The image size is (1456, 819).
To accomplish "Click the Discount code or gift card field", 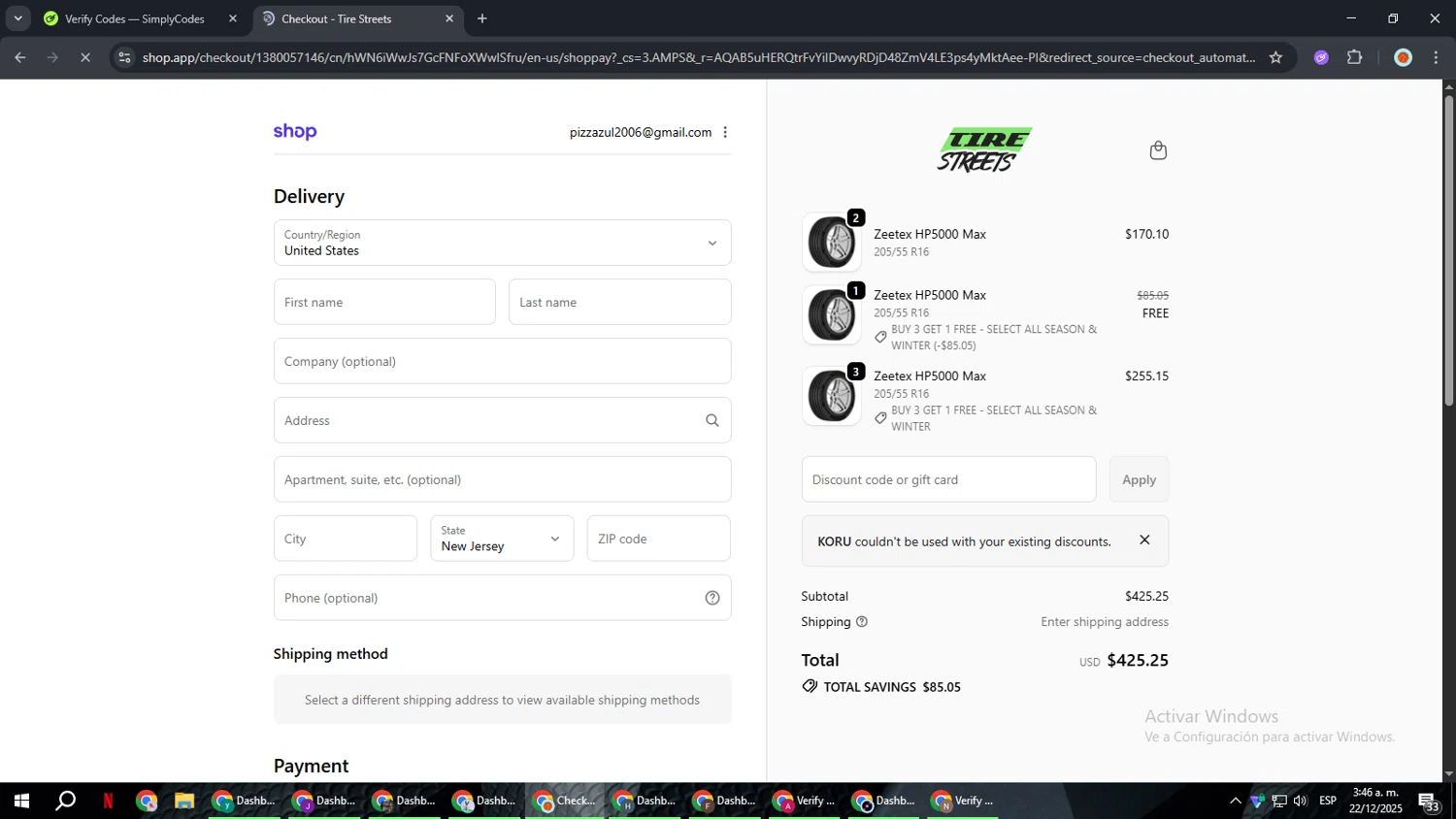I will coord(948,479).
